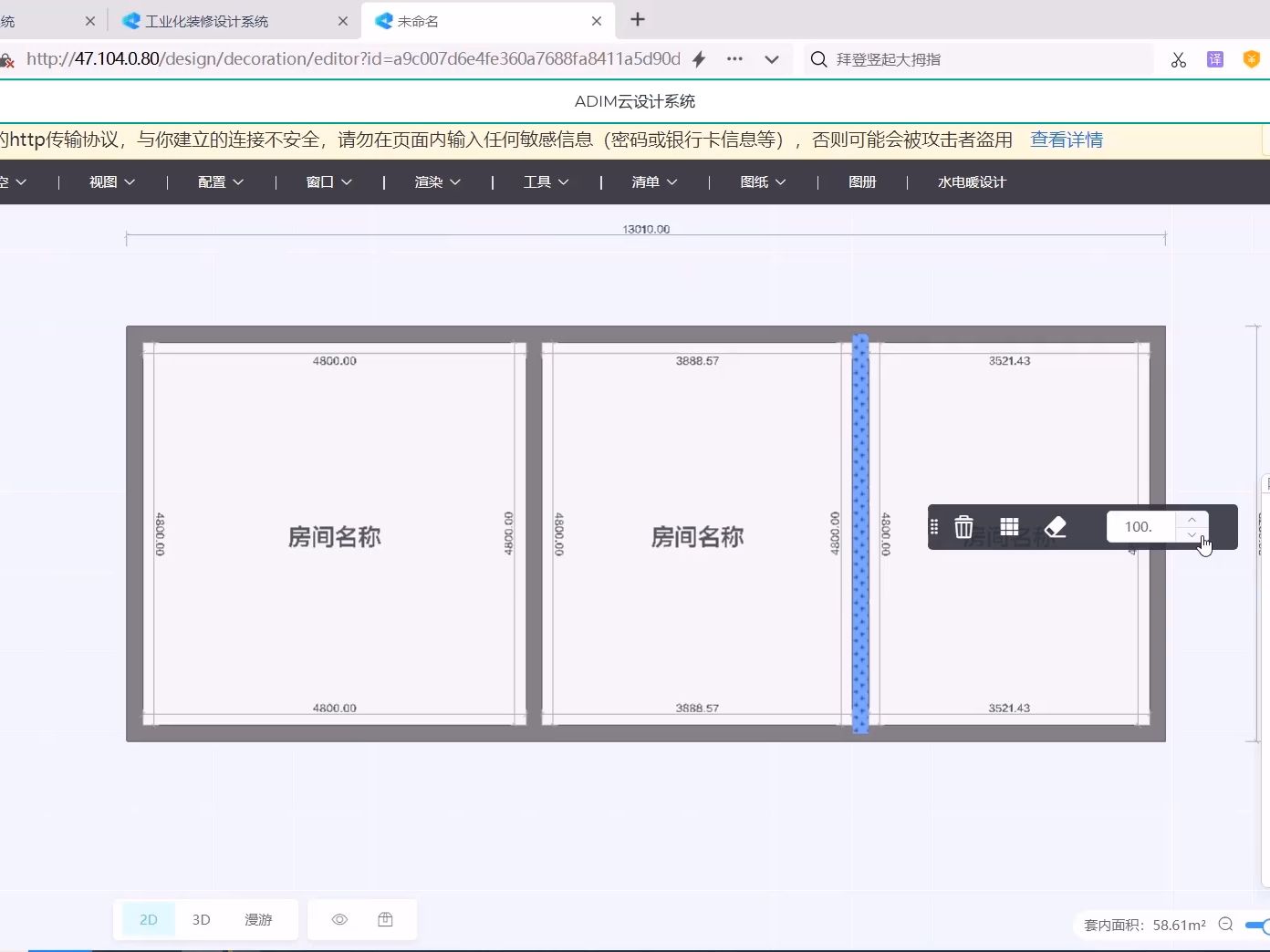Switch to 3D view mode
Image resolution: width=1270 pixels, height=952 pixels.
(x=202, y=919)
